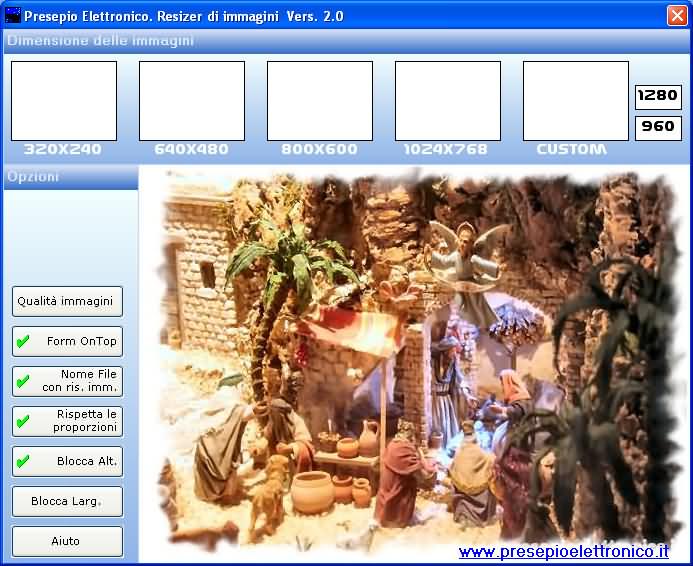Screen dimensions: 693x566
Task: Click the CUSTOM size box
Action: pos(576,101)
